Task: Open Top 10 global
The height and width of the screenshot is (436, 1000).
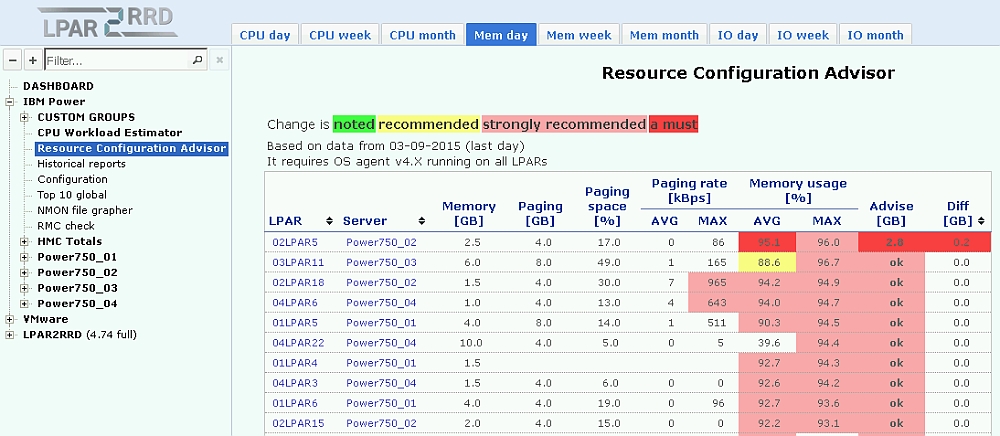Action: 71,195
